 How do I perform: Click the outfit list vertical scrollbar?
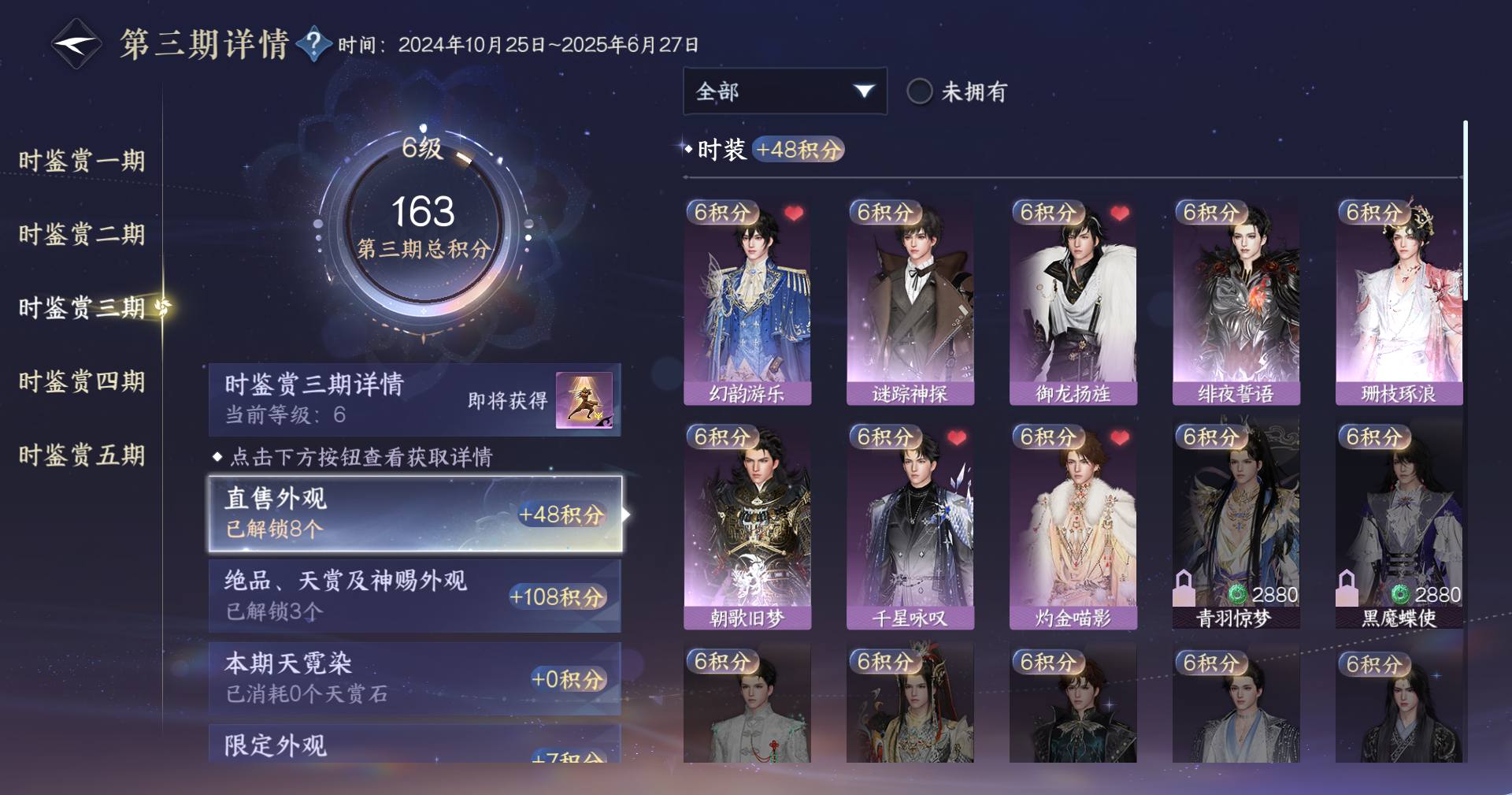pyautogui.click(x=1466, y=210)
